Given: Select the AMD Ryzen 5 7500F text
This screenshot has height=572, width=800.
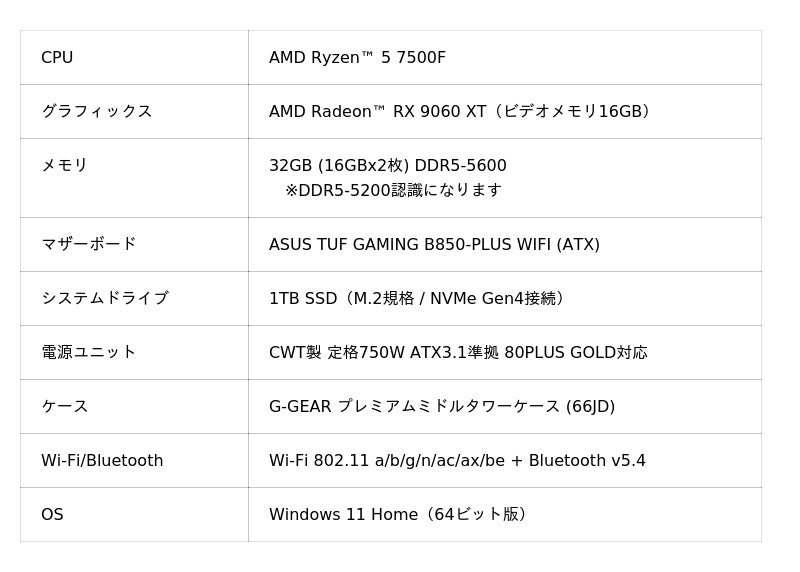Looking at the screenshot, I should (357, 58).
